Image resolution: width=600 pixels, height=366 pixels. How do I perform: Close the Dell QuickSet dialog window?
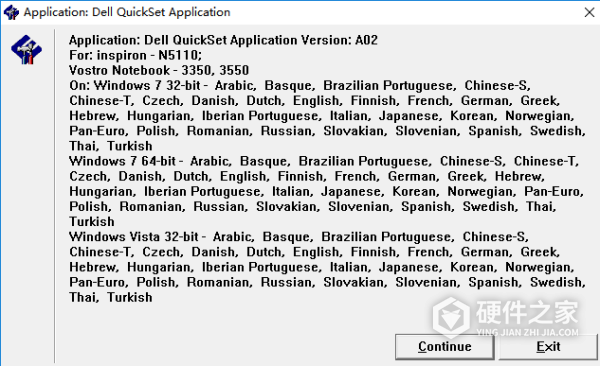pyautogui.click(x=589, y=12)
